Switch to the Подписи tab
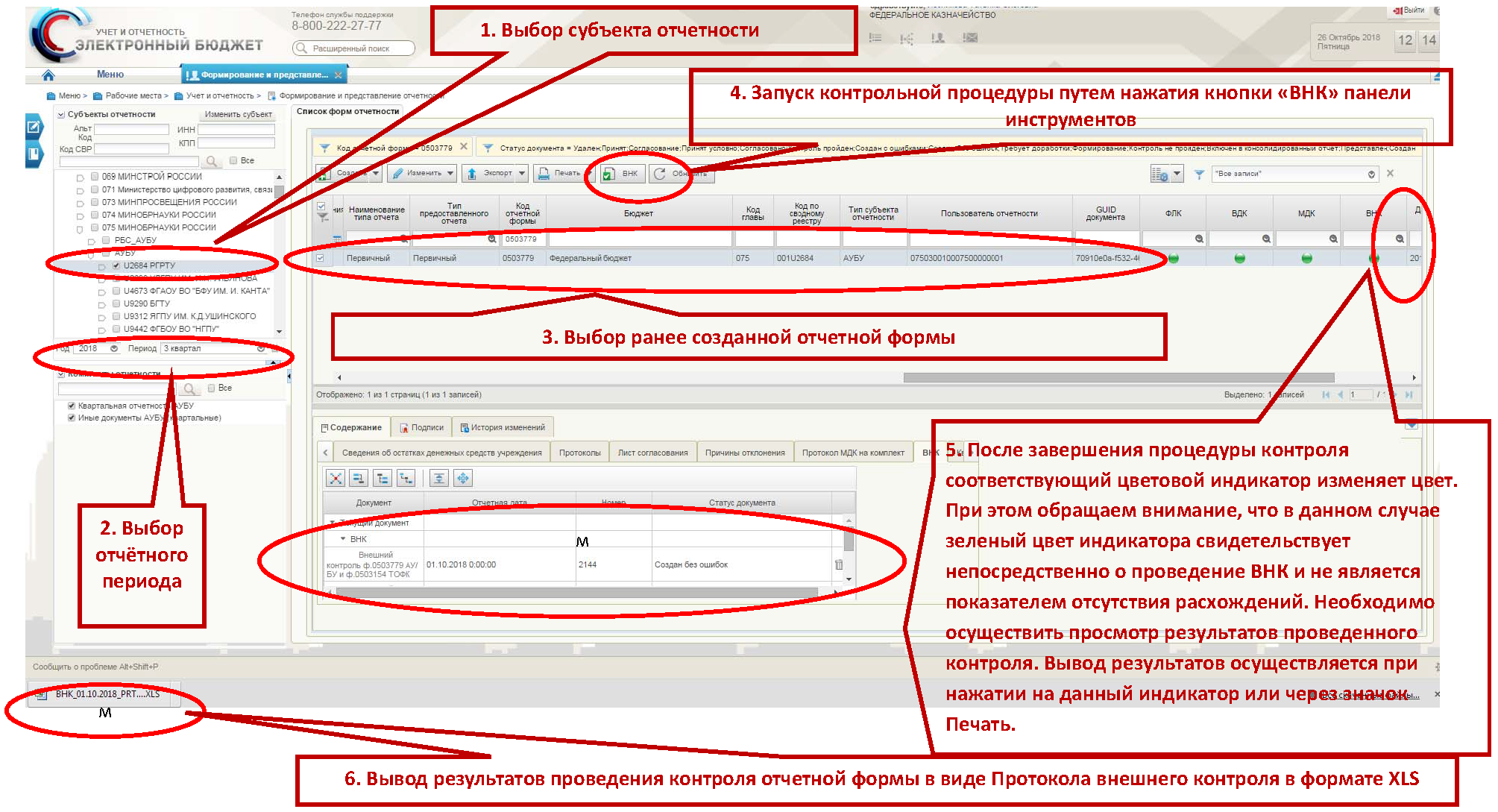The width and height of the screenshot is (1498, 812). click(421, 428)
